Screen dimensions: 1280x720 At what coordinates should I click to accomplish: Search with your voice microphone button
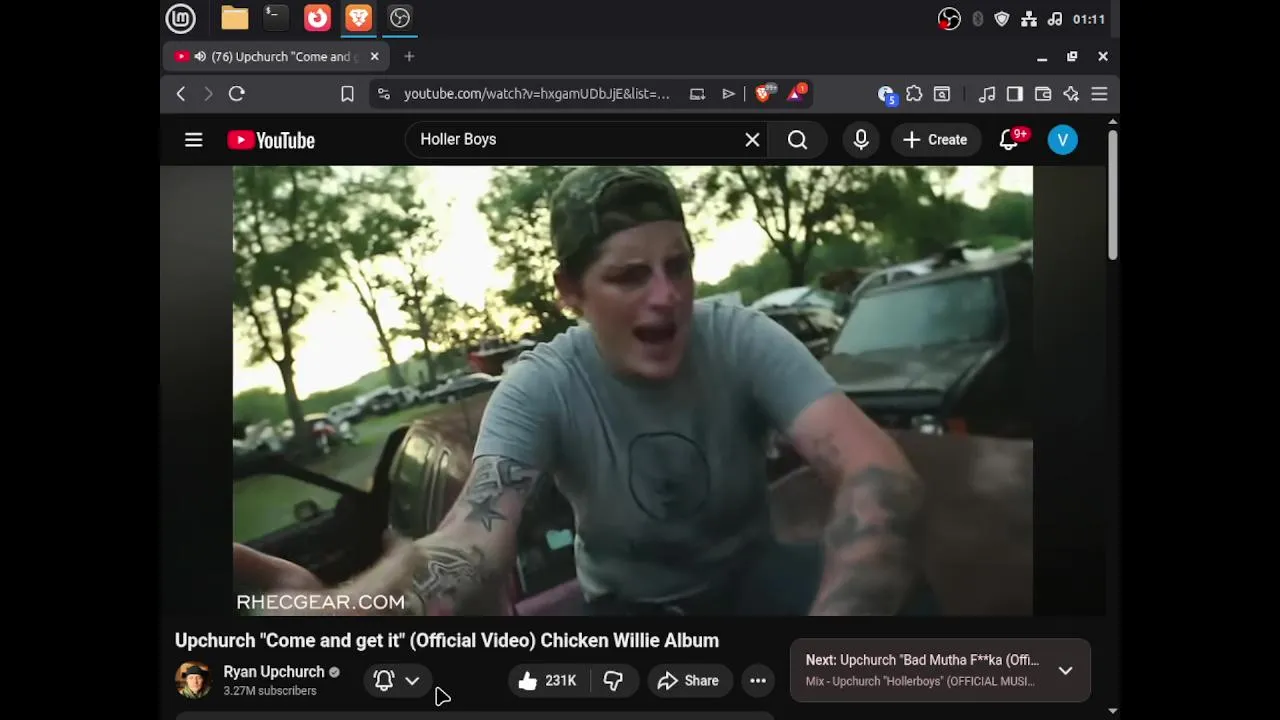[x=861, y=140]
